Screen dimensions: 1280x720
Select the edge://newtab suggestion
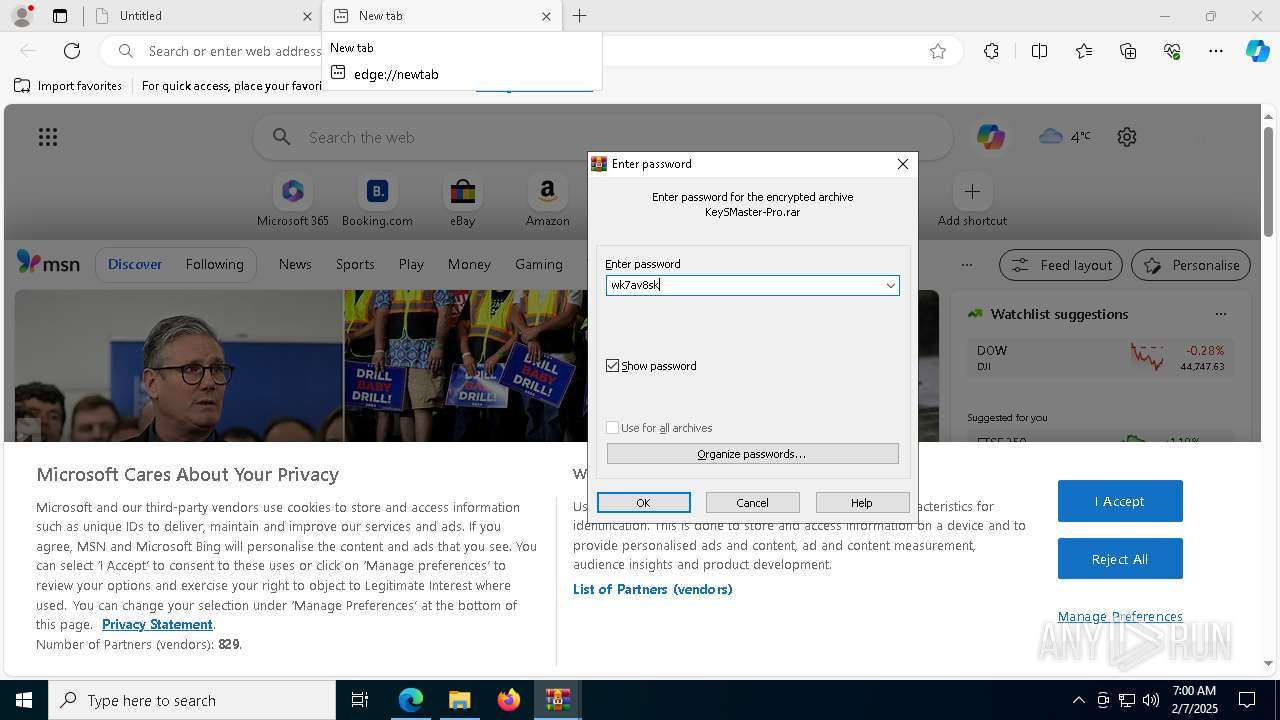[462, 74]
